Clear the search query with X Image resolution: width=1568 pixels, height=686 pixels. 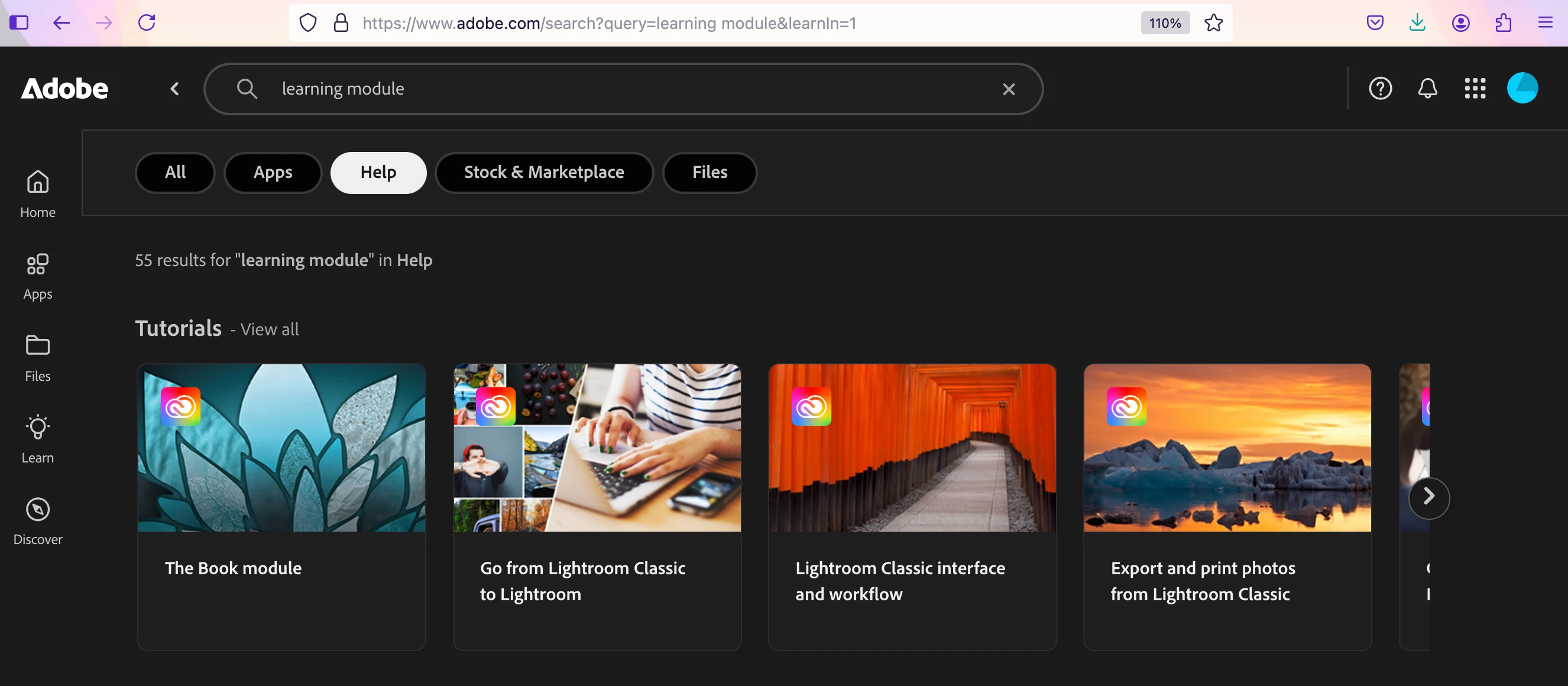[1009, 89]
